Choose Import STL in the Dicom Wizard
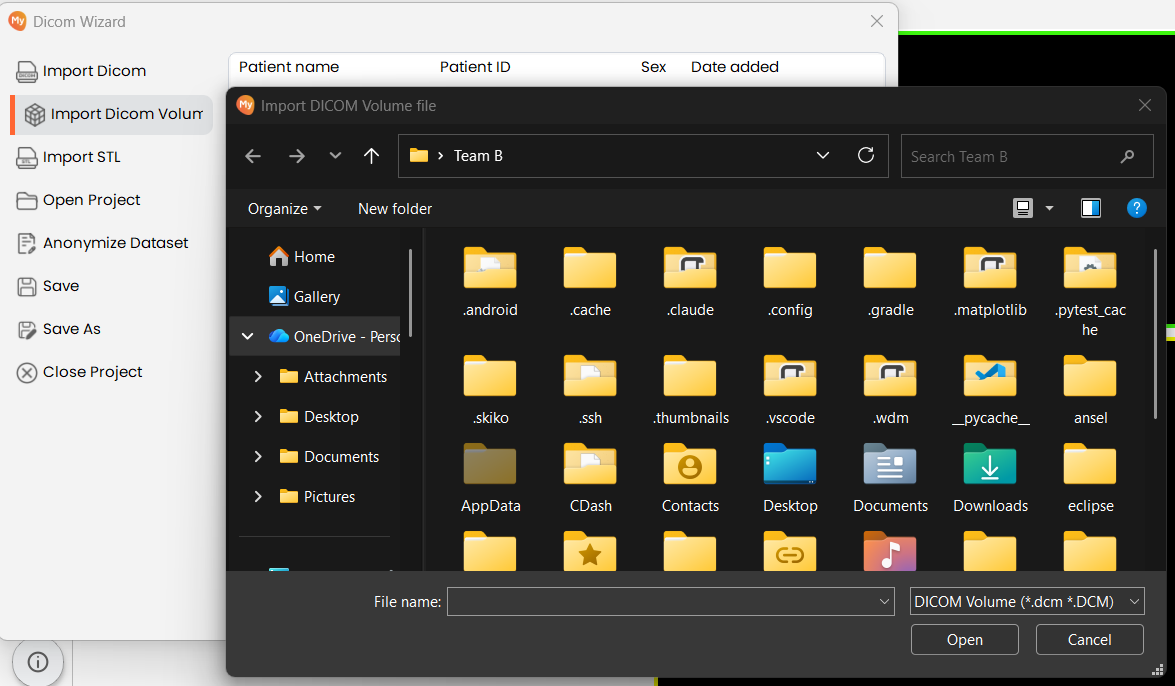Screen dimensions: 1175x686 [68, 157]
